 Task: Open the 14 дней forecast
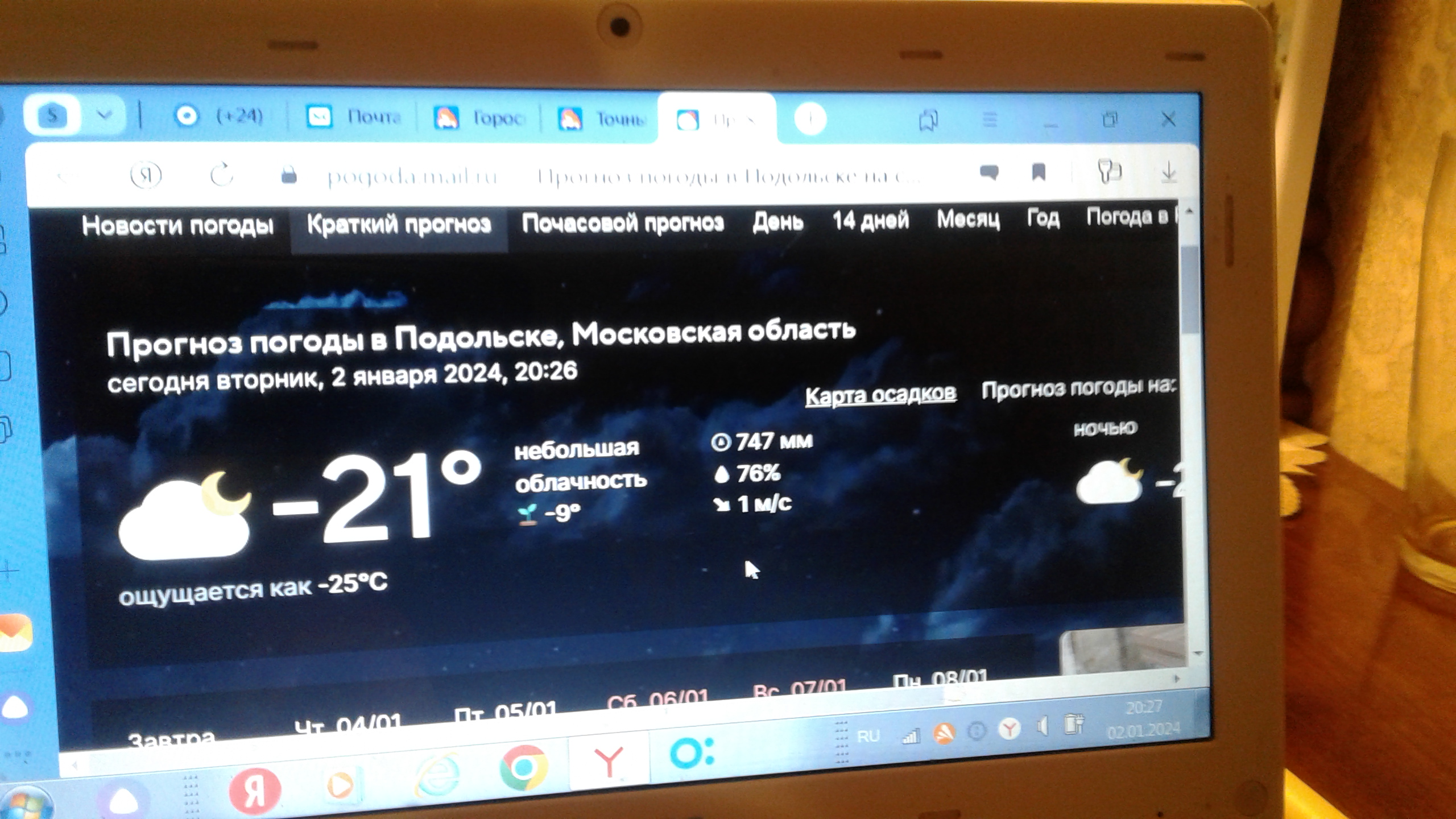(x=870, y=220)
